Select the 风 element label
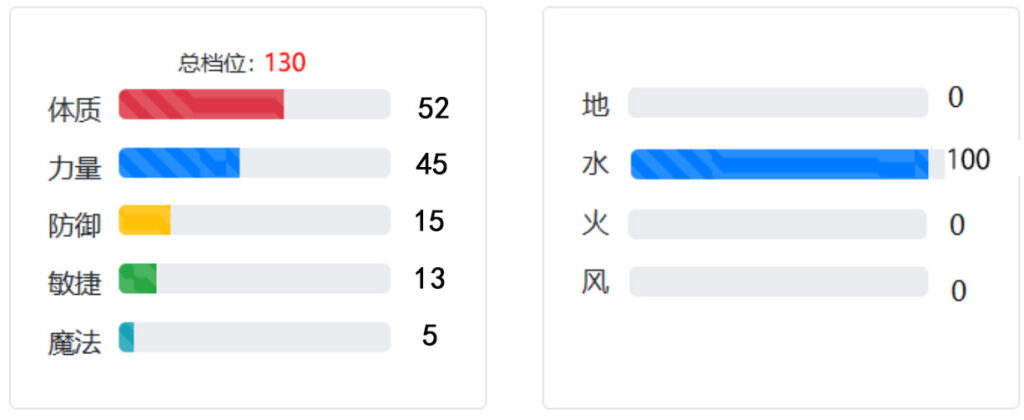The width and height of the screenshot is (1024, 420). [596, 282]
